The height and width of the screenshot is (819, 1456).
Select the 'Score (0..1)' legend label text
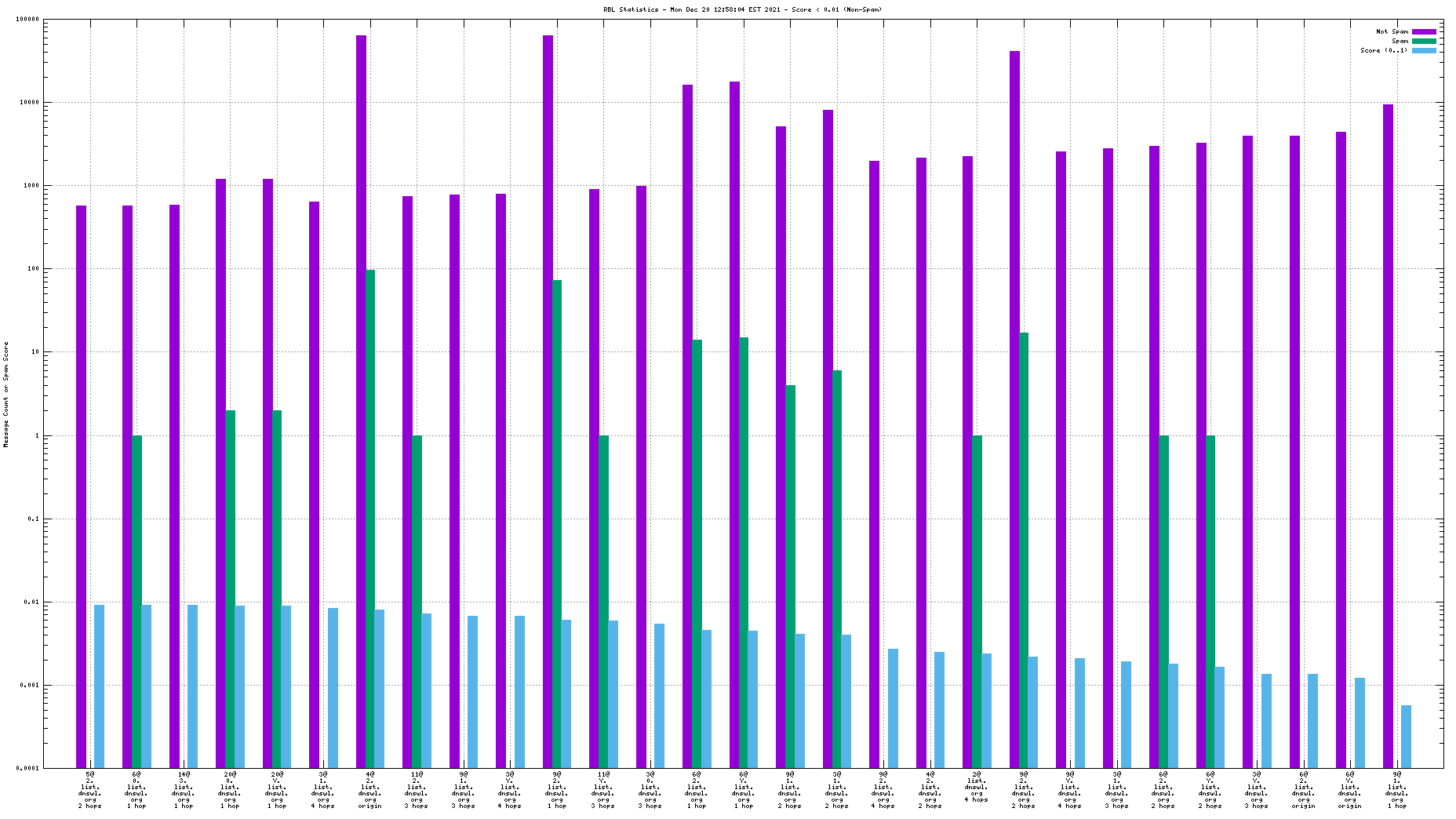point(1384,50)
